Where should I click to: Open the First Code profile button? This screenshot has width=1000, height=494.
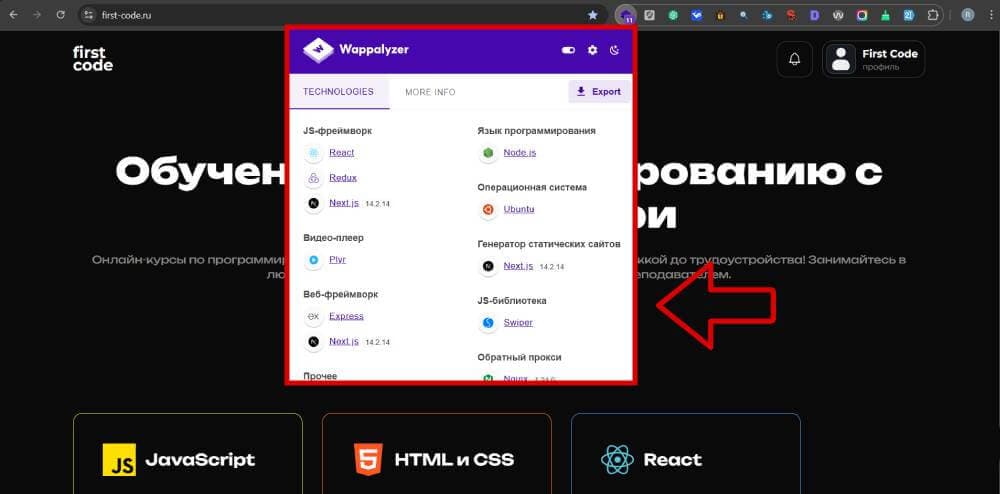tap(873, 59)
